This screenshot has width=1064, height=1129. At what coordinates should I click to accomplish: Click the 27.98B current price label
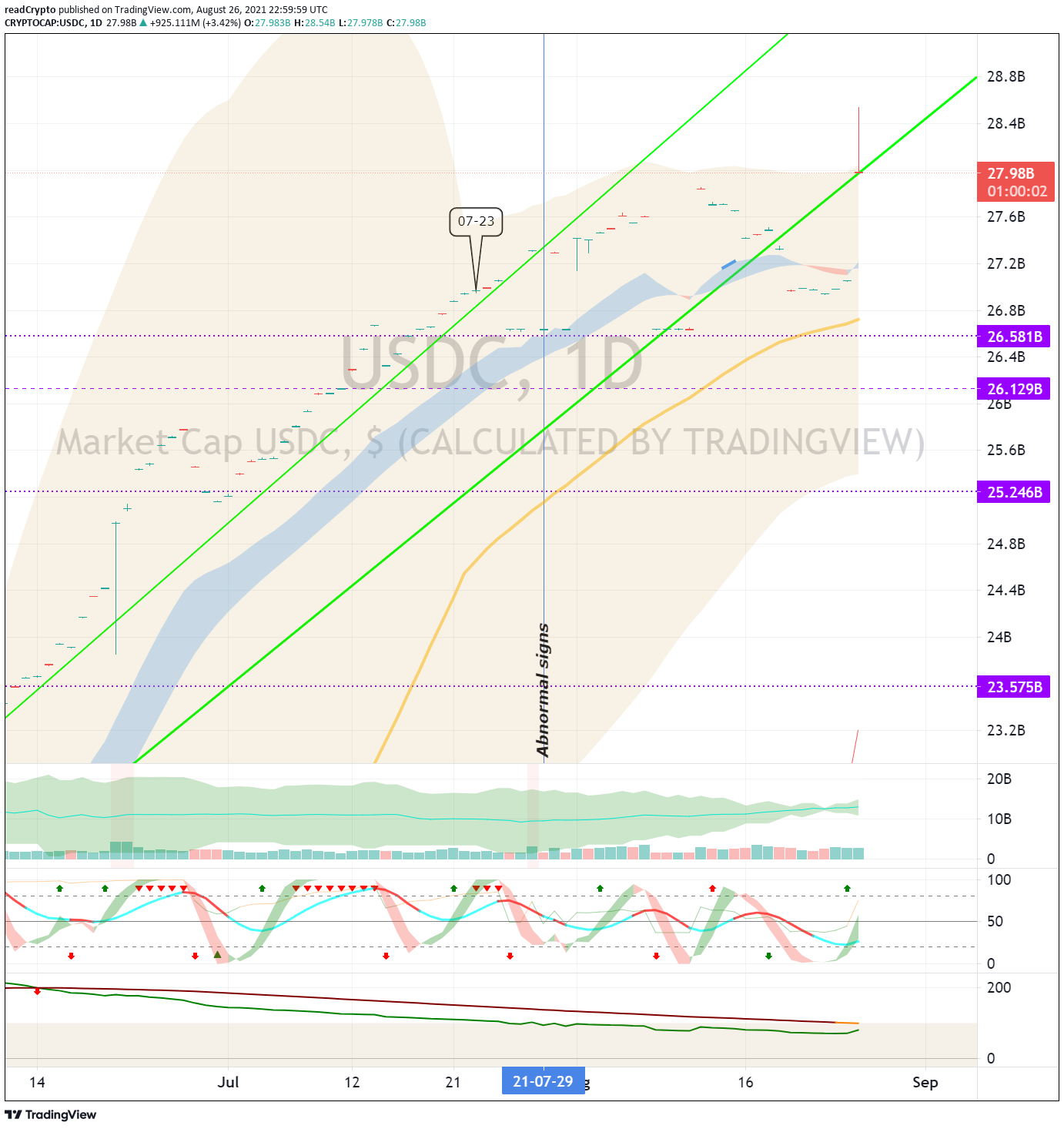(1011, 173)
